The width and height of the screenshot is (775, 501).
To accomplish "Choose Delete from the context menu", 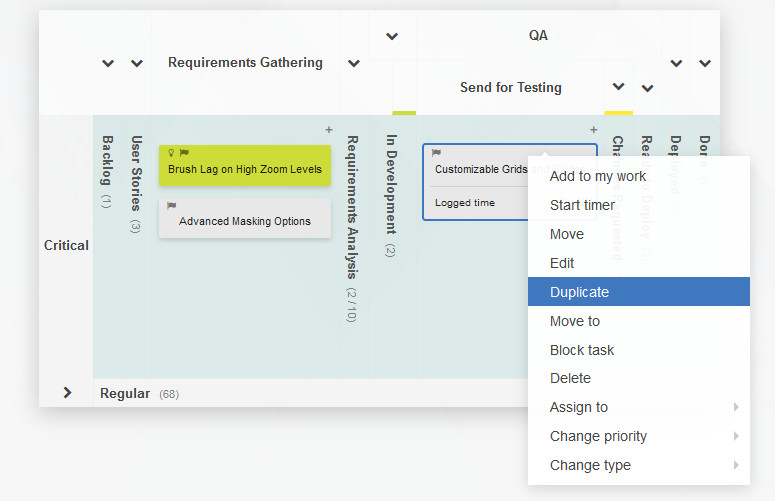I will [x=639, y=378].
